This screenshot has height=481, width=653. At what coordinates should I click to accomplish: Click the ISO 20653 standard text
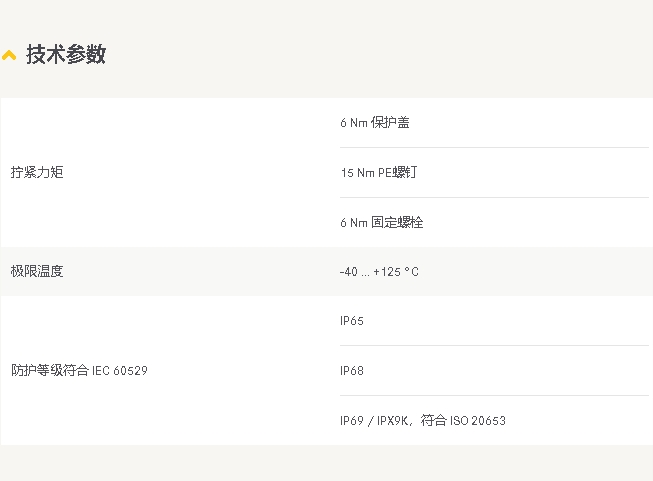coord(478,421)
